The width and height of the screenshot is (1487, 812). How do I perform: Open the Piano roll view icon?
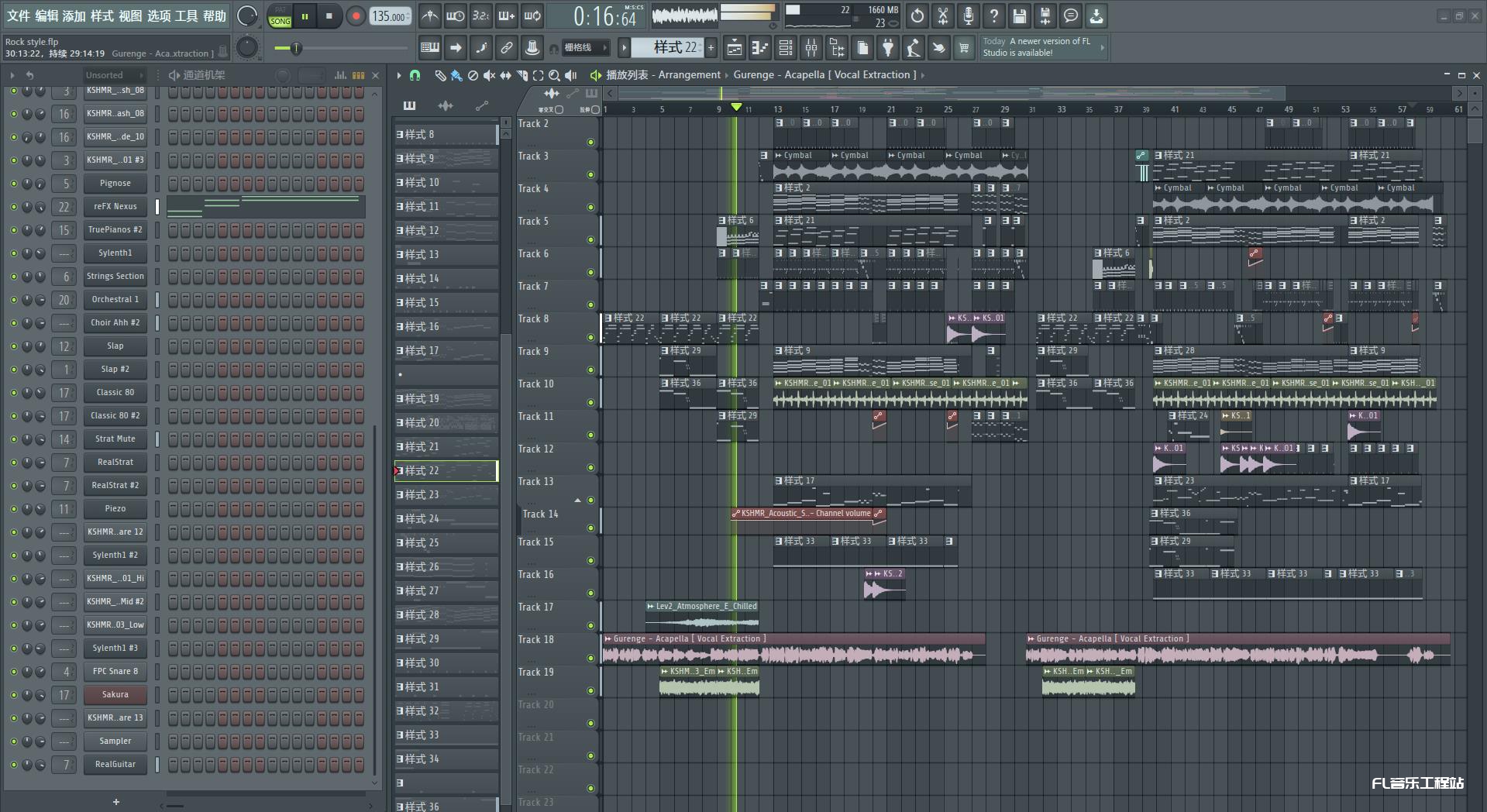click(x=759, y=48)
